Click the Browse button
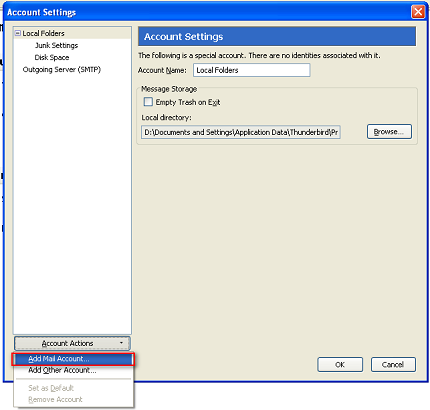The image size is (430, 410). pos(389,131)
